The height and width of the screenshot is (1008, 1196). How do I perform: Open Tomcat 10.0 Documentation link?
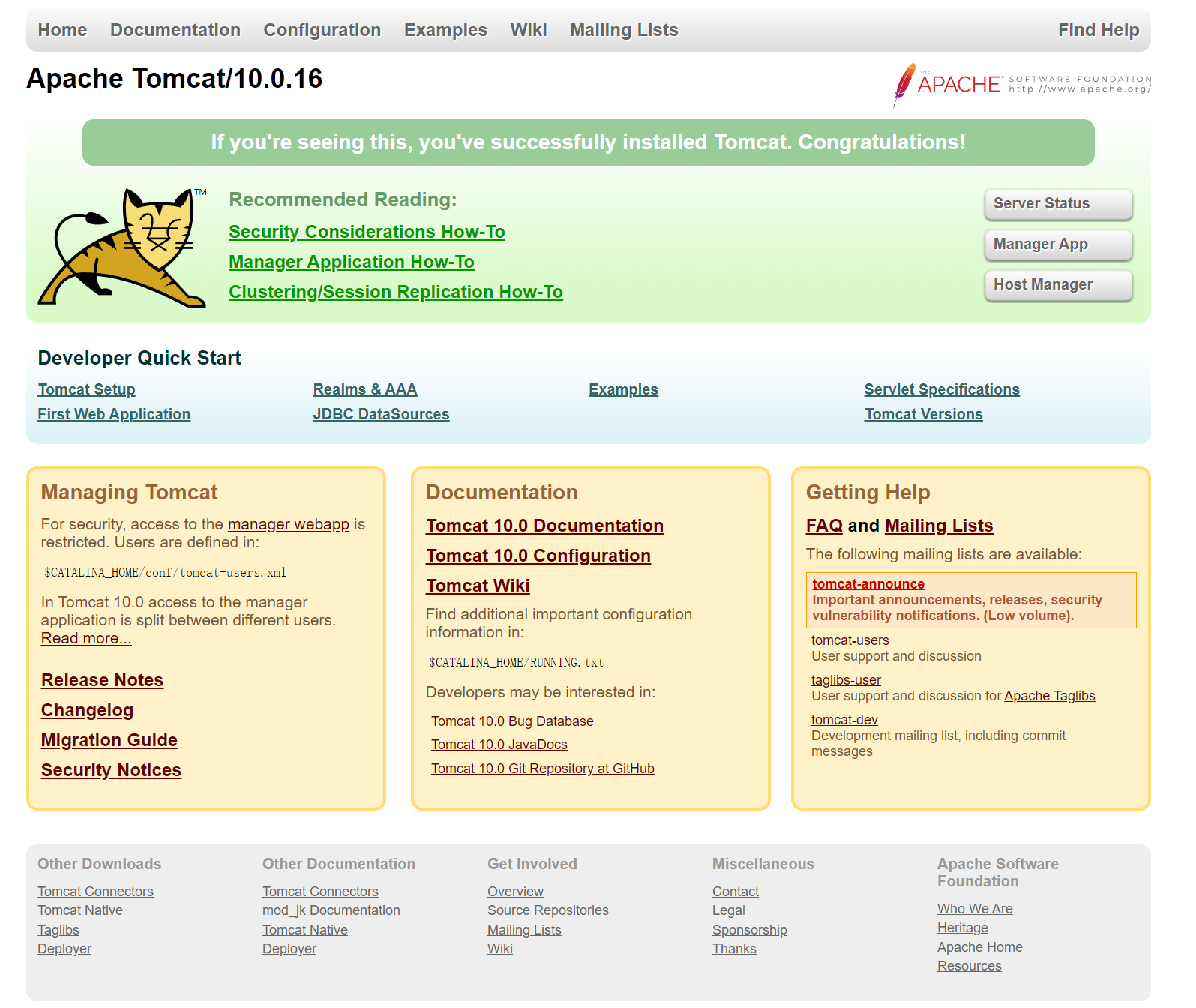pyautogui.click(x=545, y=526)
